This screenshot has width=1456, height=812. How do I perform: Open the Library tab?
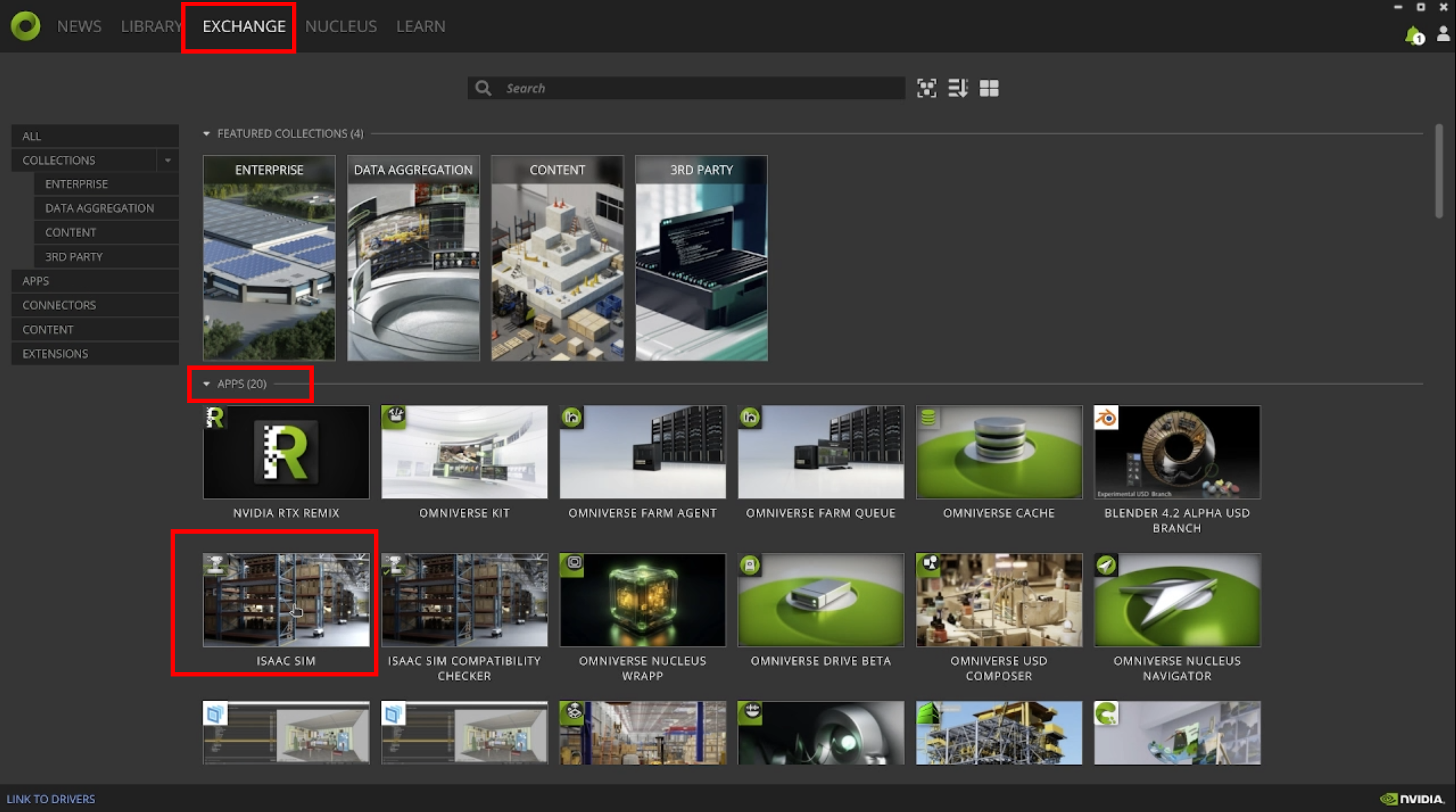point(150,27)
